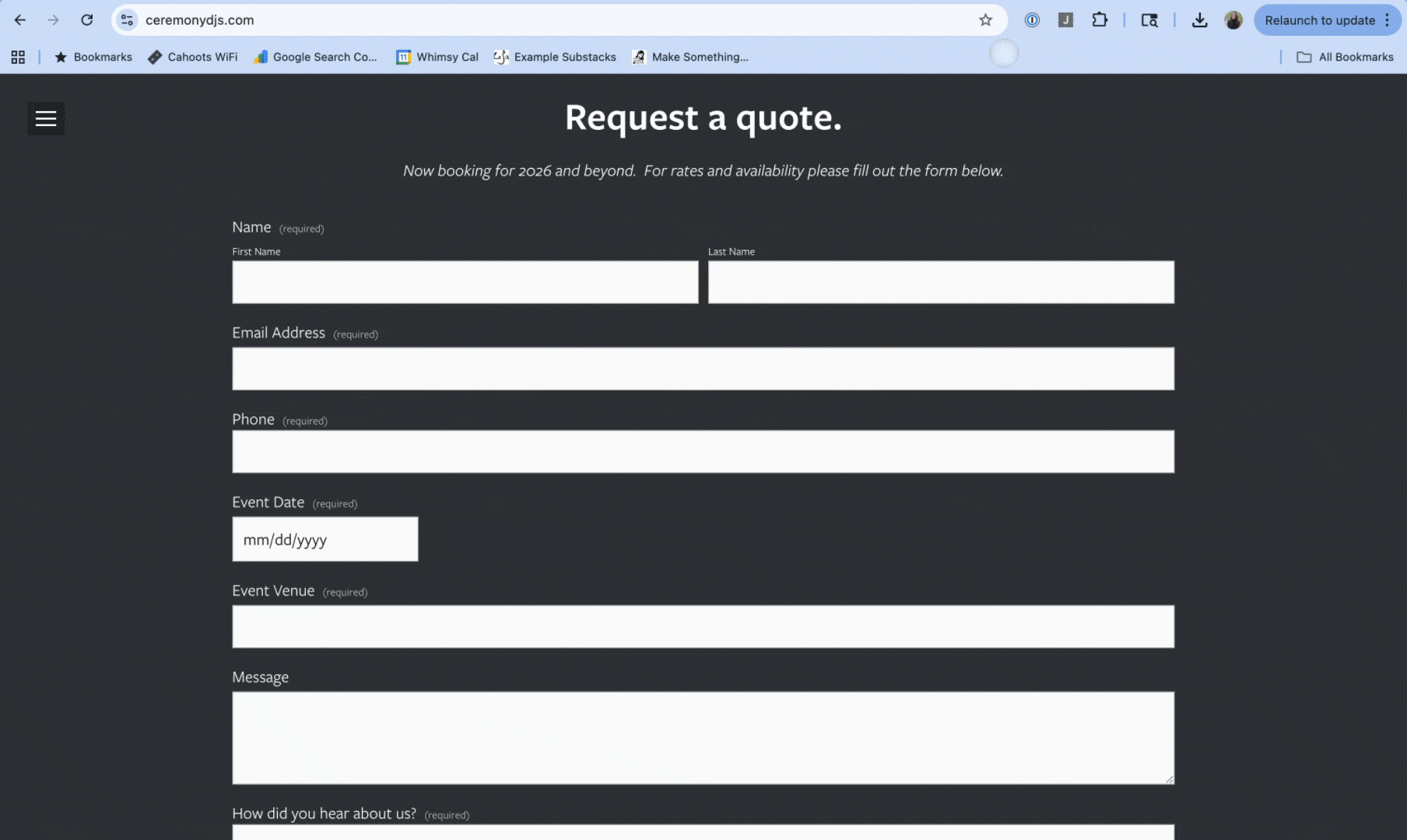This screenshot has width=1407, height=840.
Task: Open the 1Password extension icon
Action: point(1032,20)
